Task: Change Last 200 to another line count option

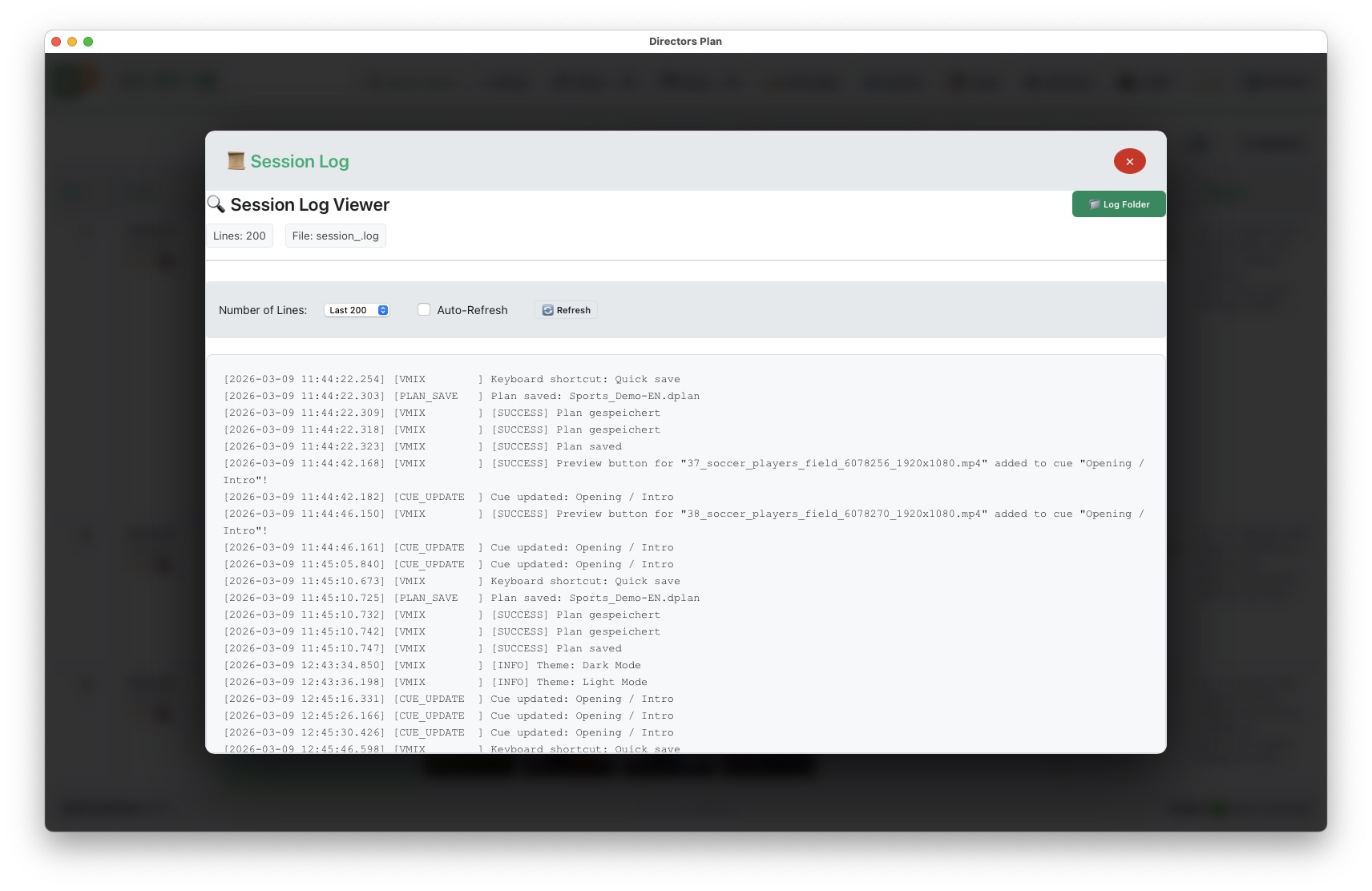Action: coord(357,309)
